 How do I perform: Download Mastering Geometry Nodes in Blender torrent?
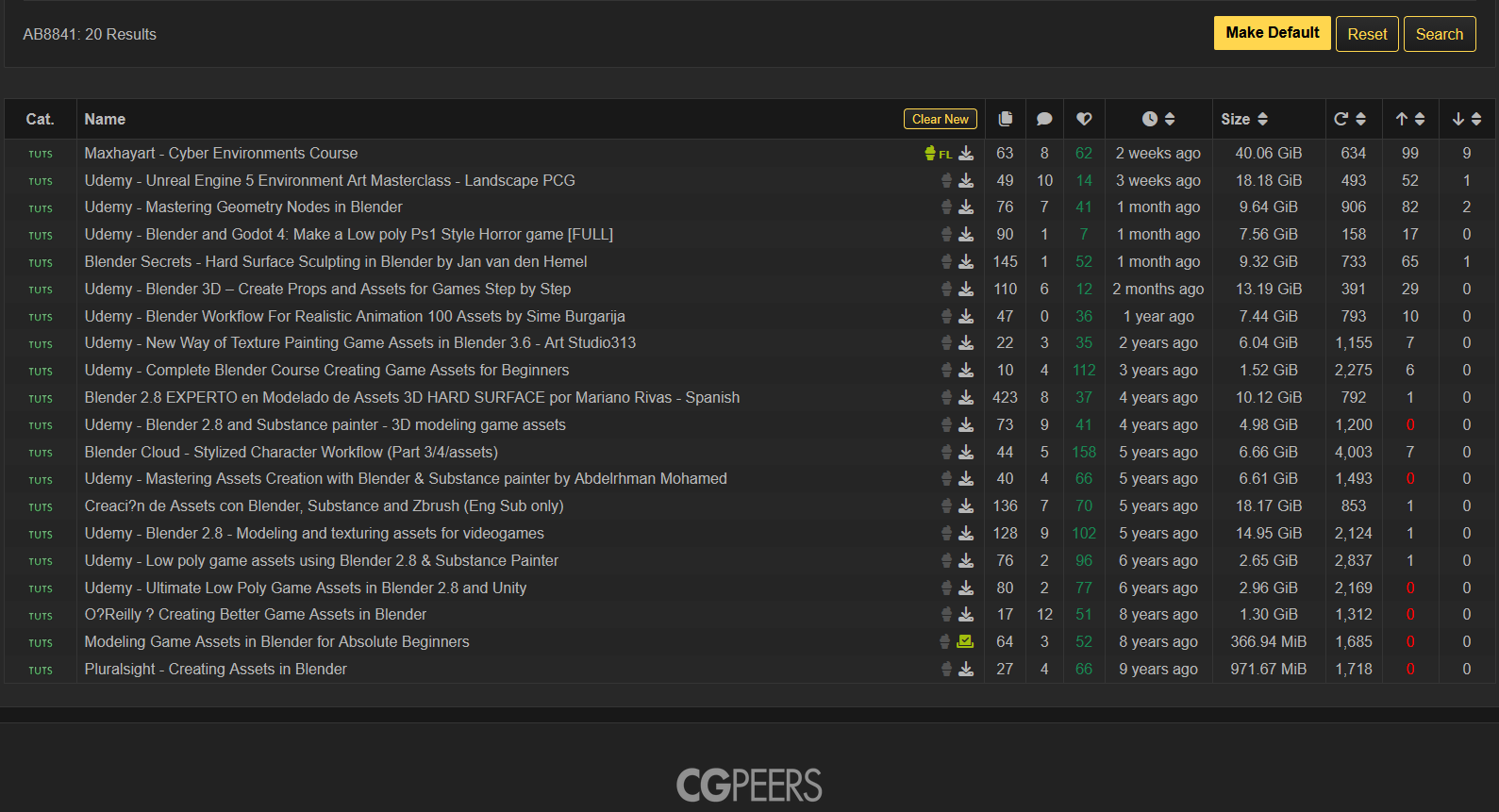966,207
